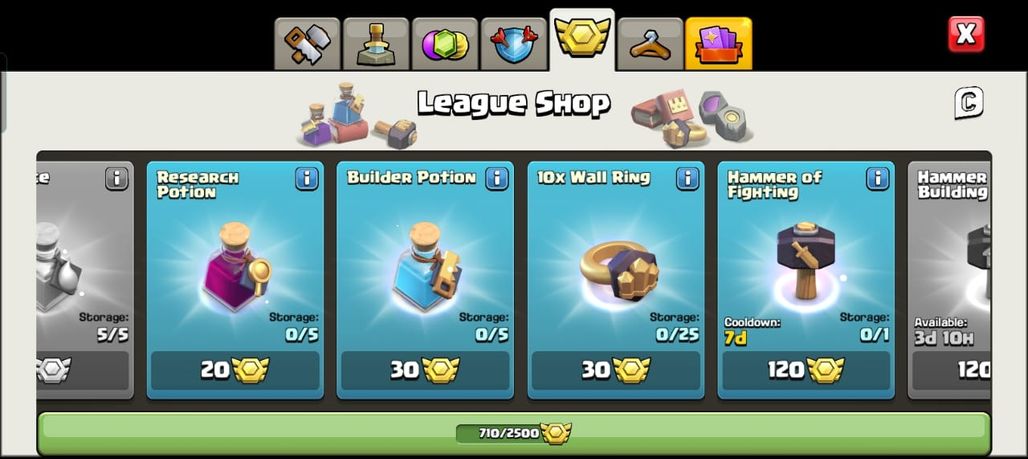The width and height of the screenshot is (1028, 459).
Task: Open the blue shield tab
Action: coord(513,44)
